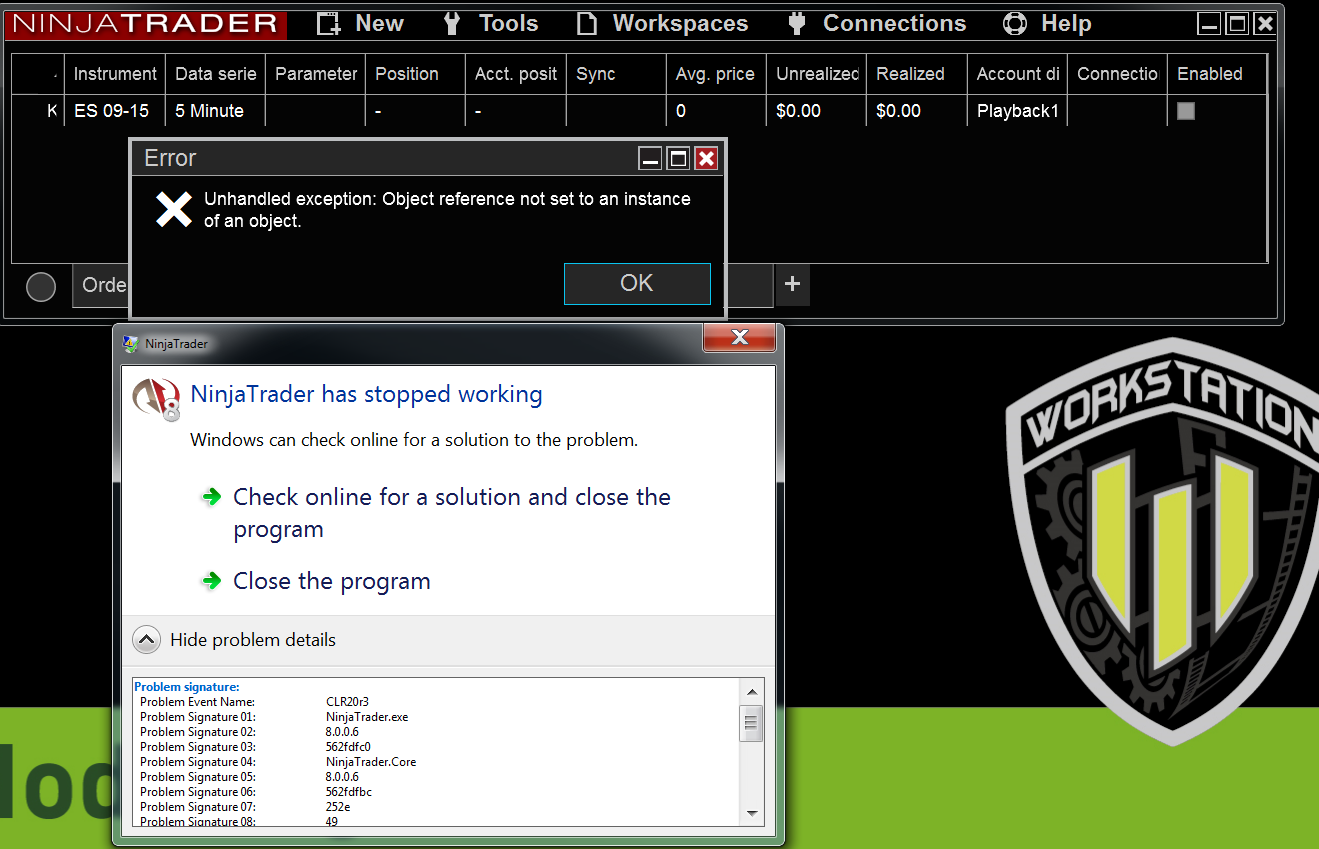Open the Connections menu
1319x849 pixels.
877,23
